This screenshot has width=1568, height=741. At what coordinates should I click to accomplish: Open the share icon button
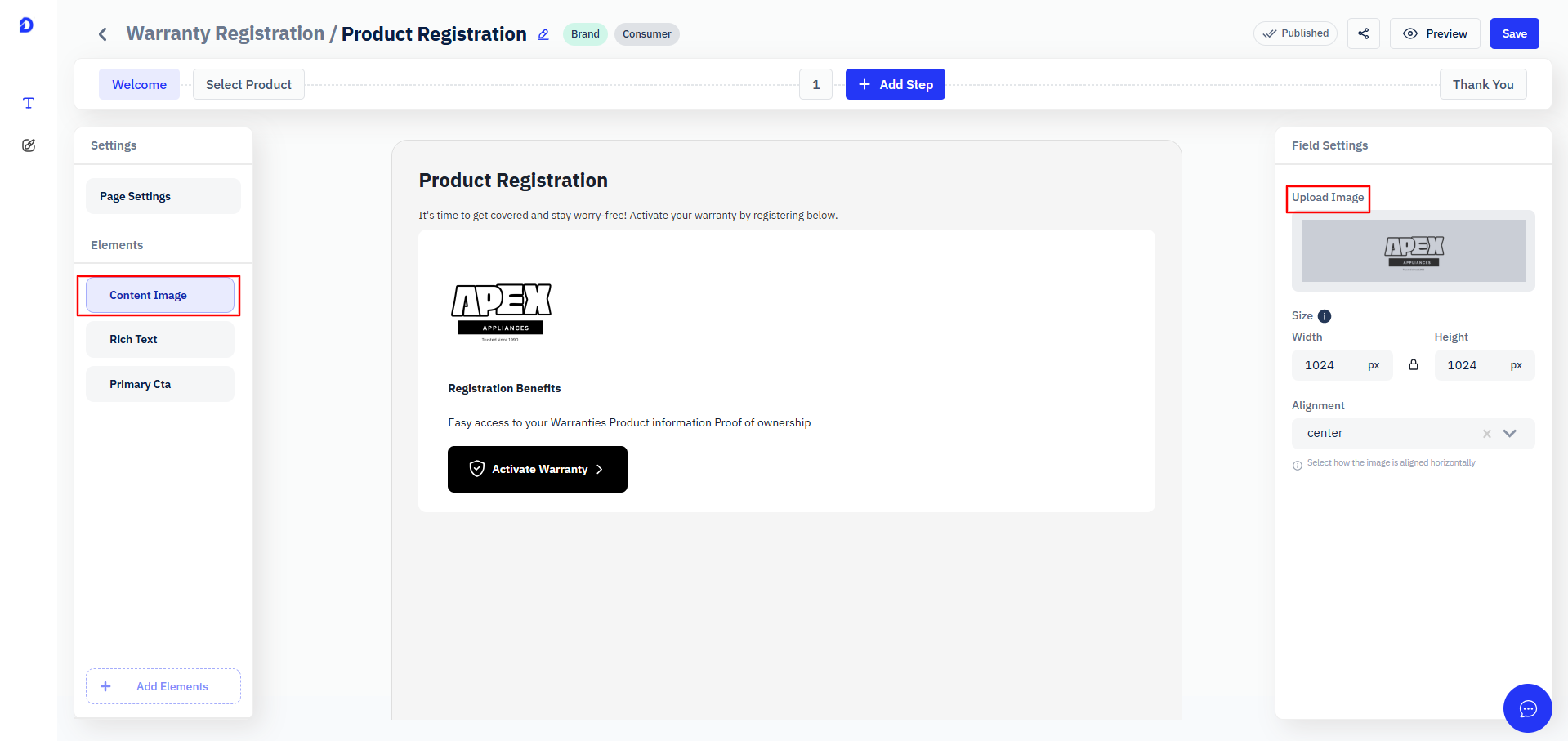tap(1364, 33)
